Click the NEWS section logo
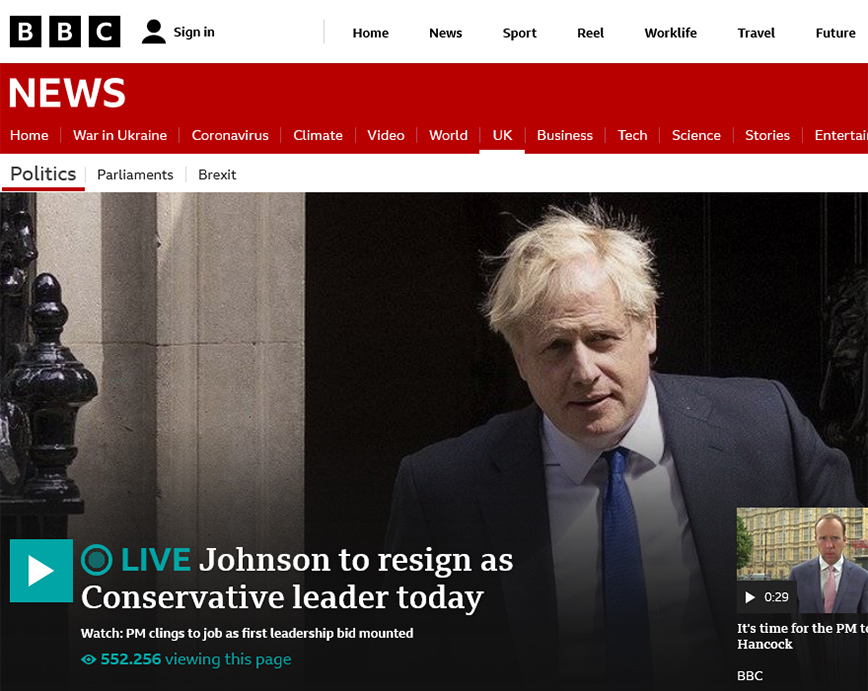Image resolution: width=868 pixels, height=691 pixels. [68, 92]
